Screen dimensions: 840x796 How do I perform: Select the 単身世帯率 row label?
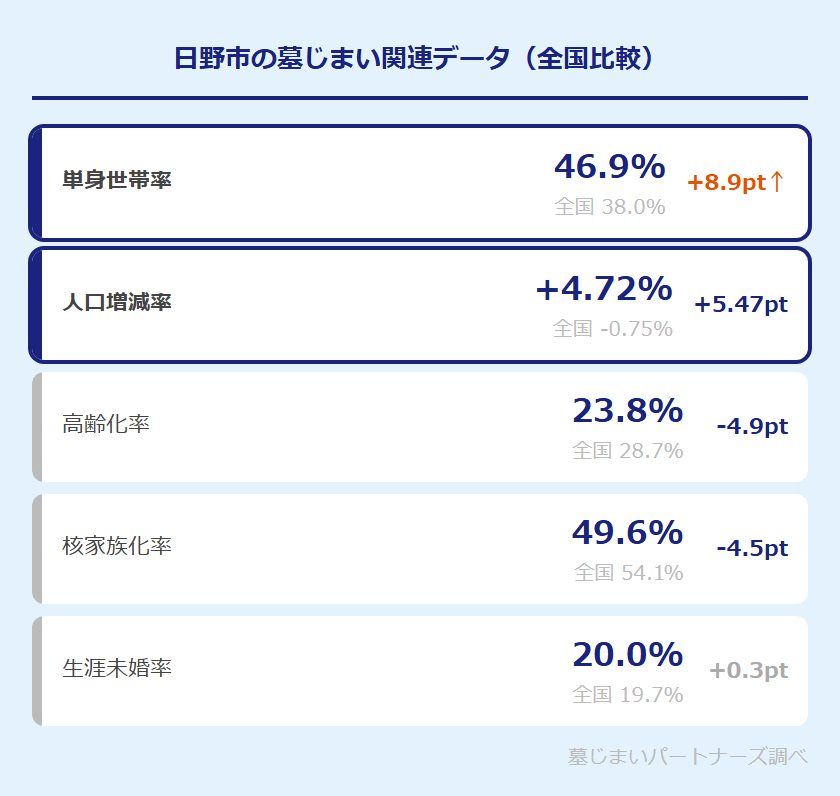(117, 181)
